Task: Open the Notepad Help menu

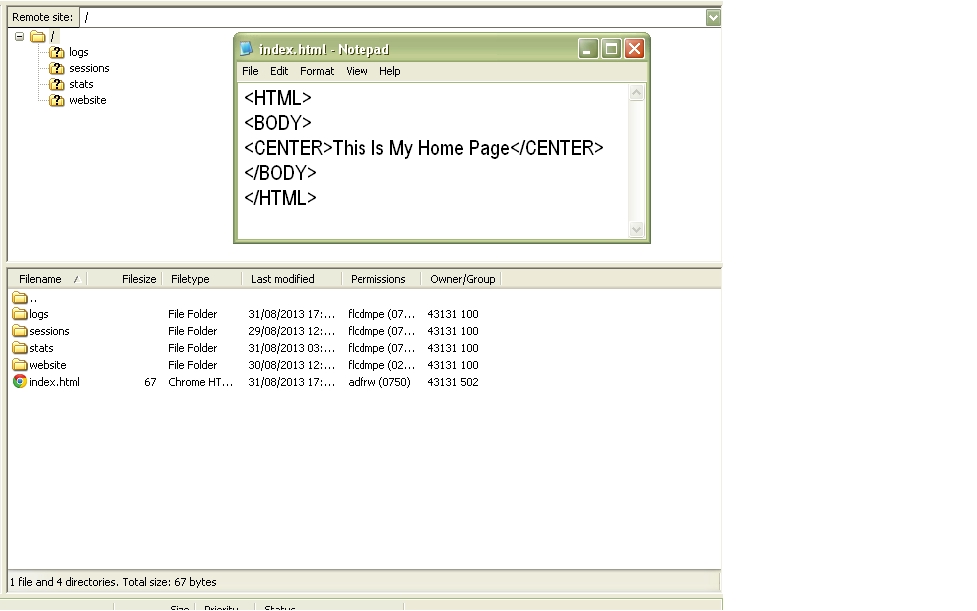Action: (389, 71)
